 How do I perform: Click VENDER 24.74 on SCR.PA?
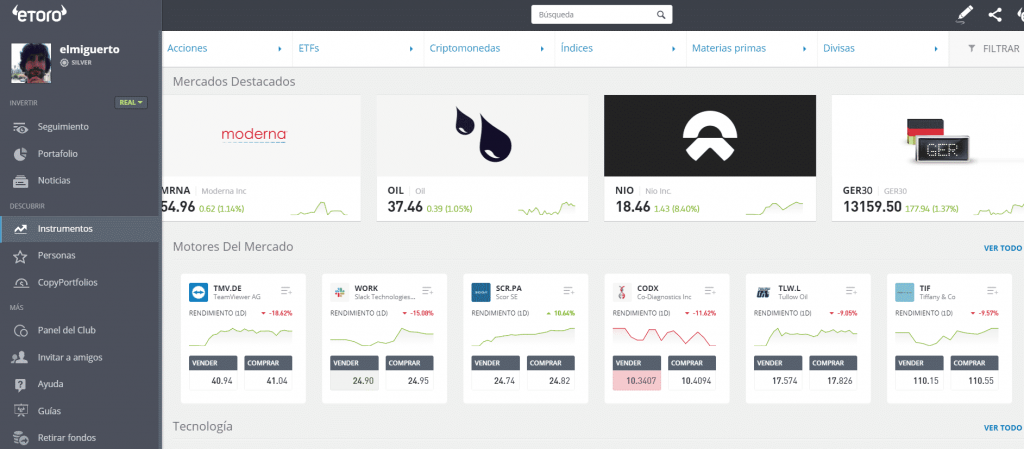[x=495, y=373]
